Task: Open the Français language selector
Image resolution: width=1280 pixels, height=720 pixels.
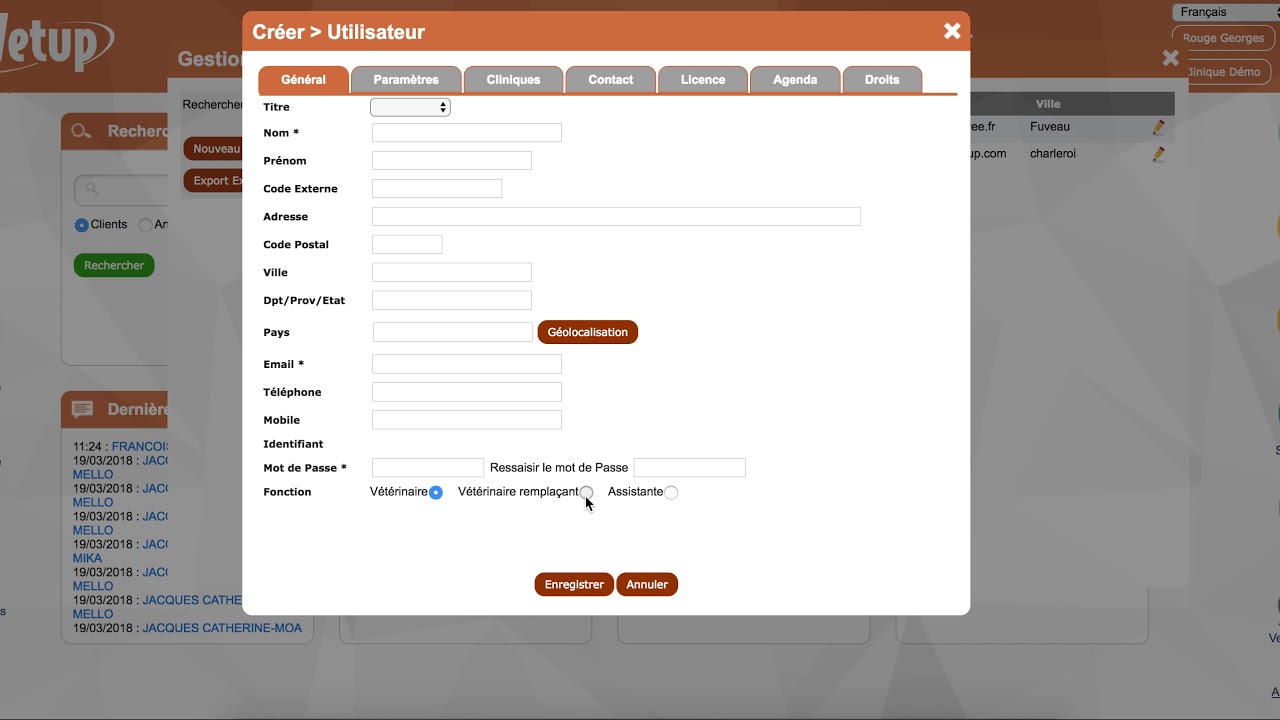Action: [1222, 12]
